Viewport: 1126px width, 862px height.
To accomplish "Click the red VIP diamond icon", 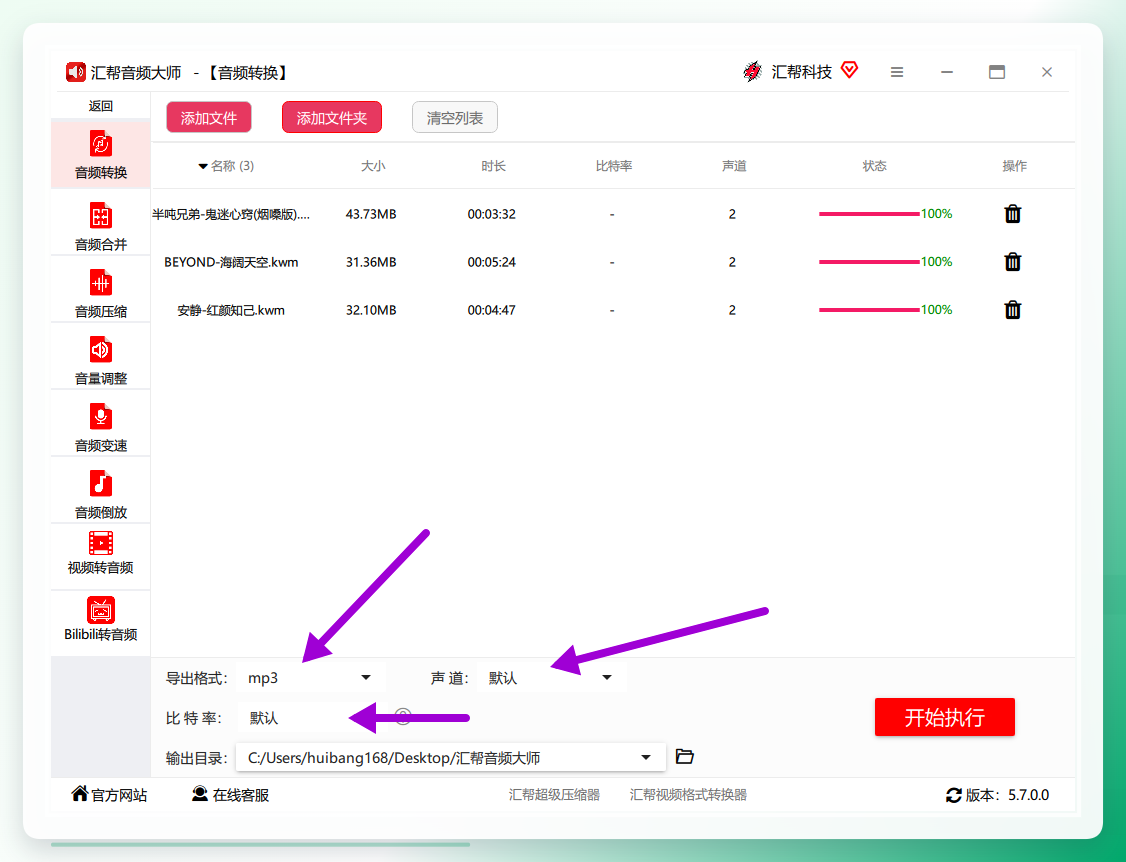I will 850,70.
